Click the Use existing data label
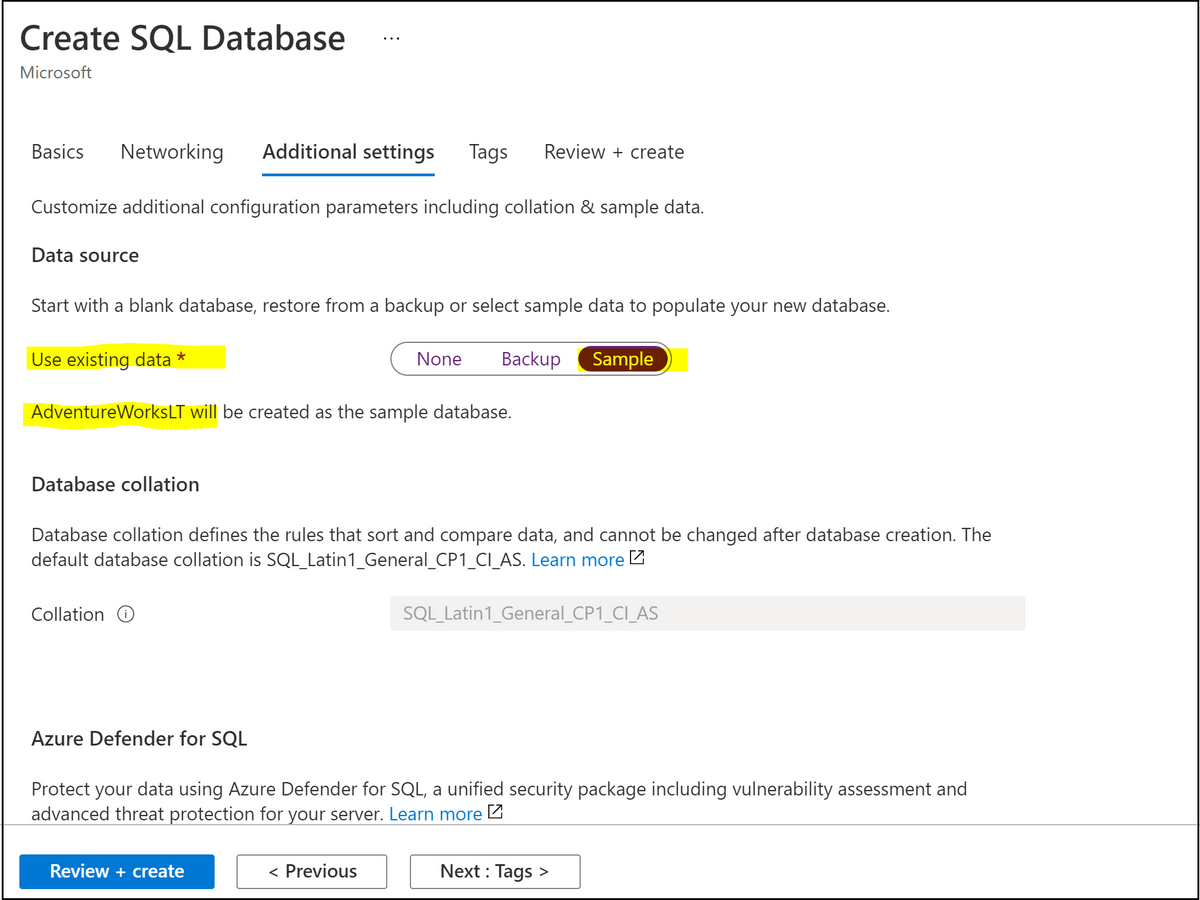1200x900 pixels. click(x=108, y=359)
